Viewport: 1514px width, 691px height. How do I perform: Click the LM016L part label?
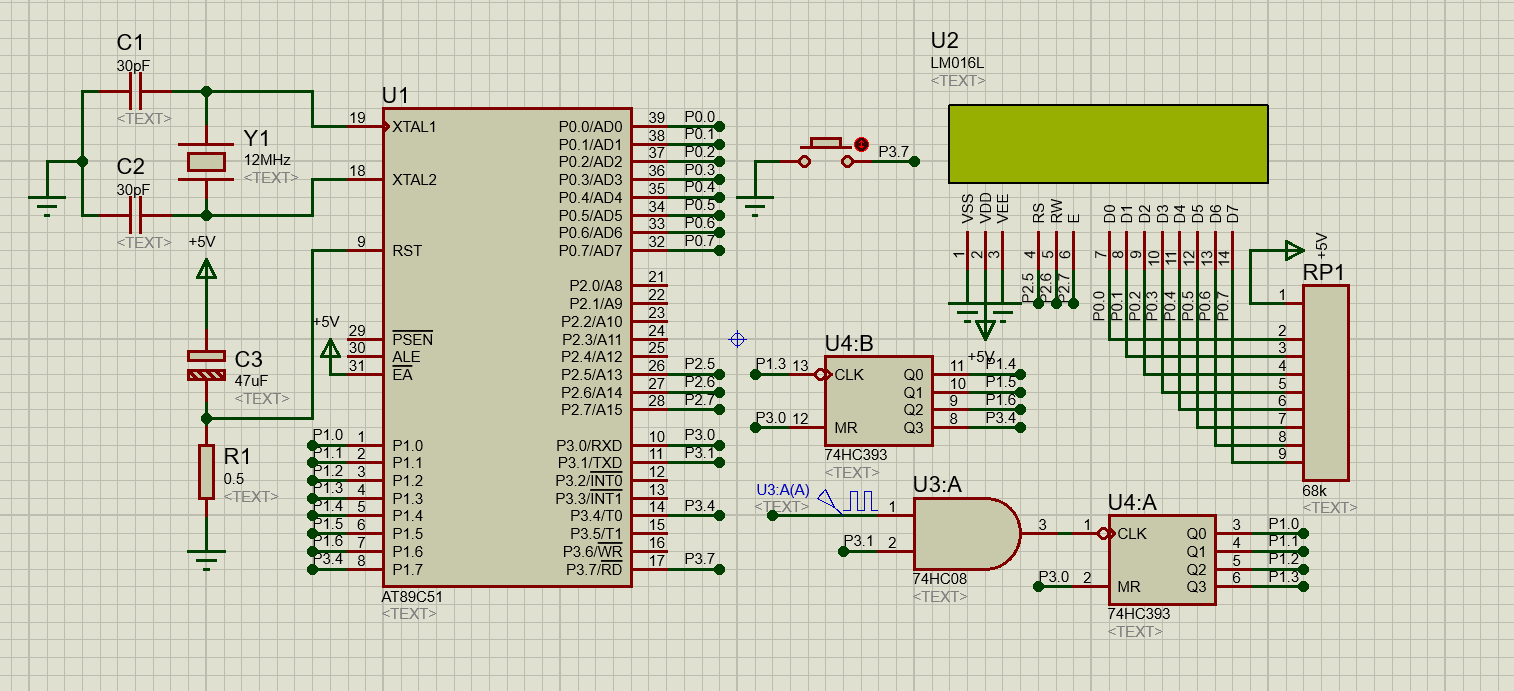point(957,63)
